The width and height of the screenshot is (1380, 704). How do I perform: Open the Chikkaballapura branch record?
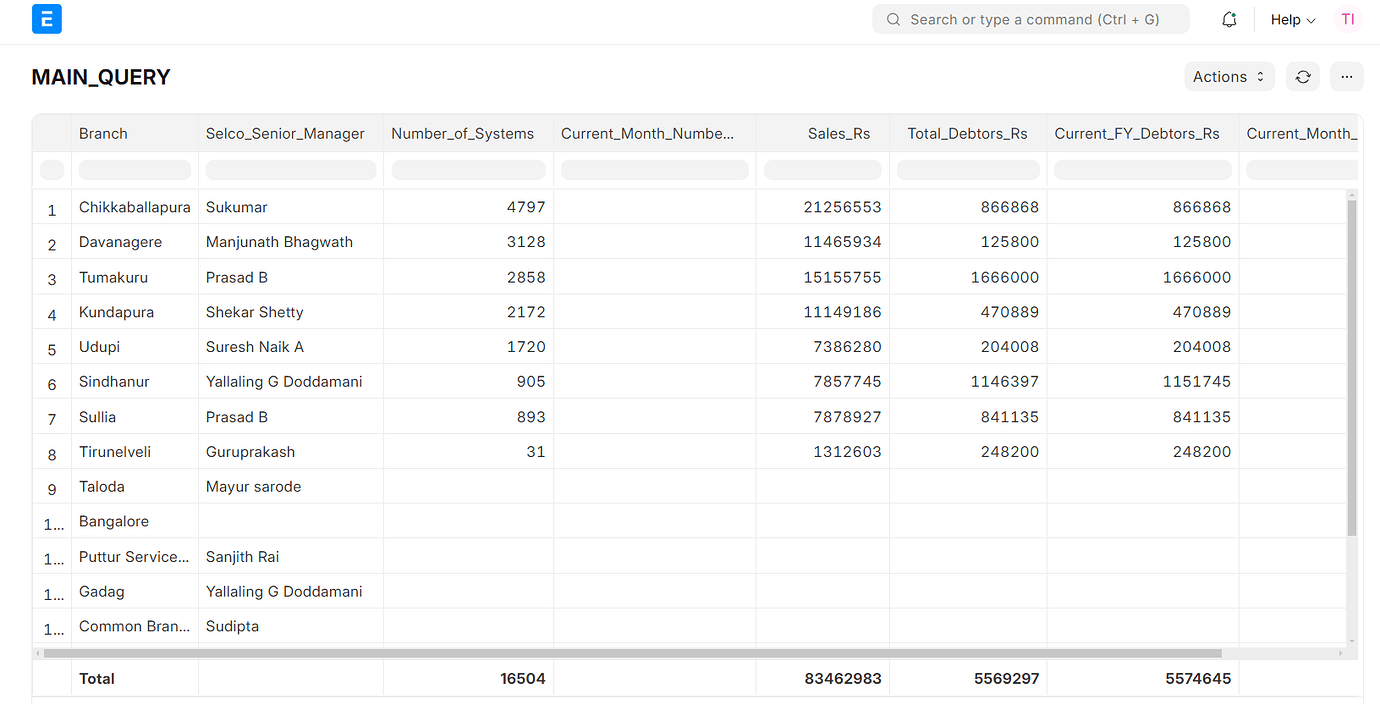tap(134, 207)
